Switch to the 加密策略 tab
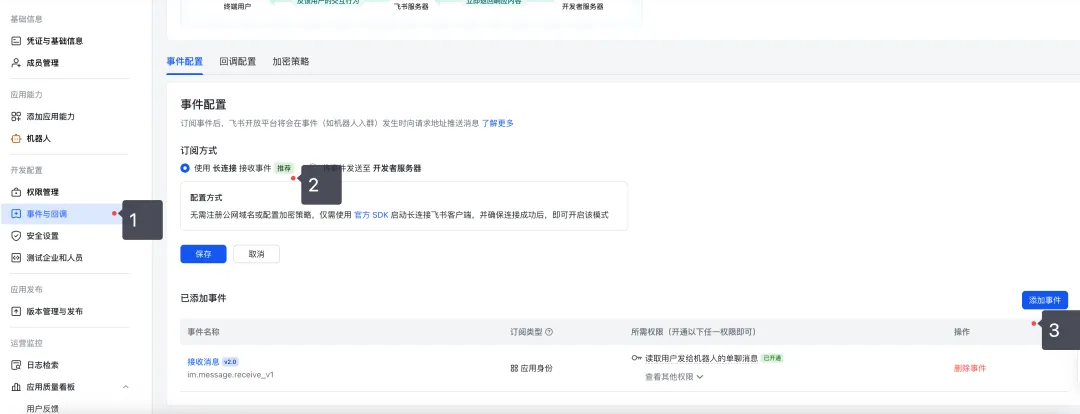Viewport: 1080px width, 414px height. [291, 61]
